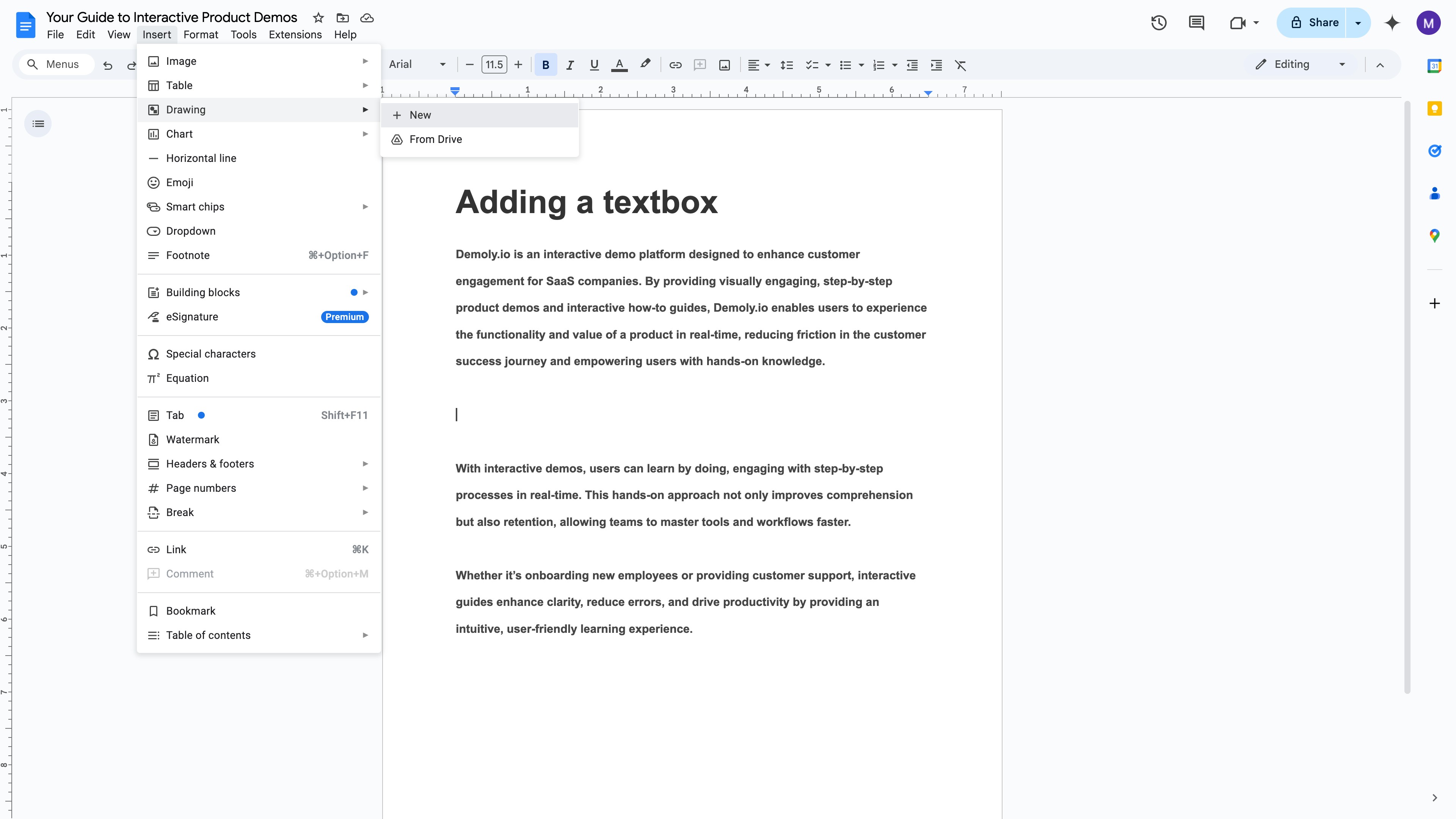The height and width of the screenshot is (819, 1456).
Task: Expand numbered list dropdown arrow
Action: pos(895,65)
